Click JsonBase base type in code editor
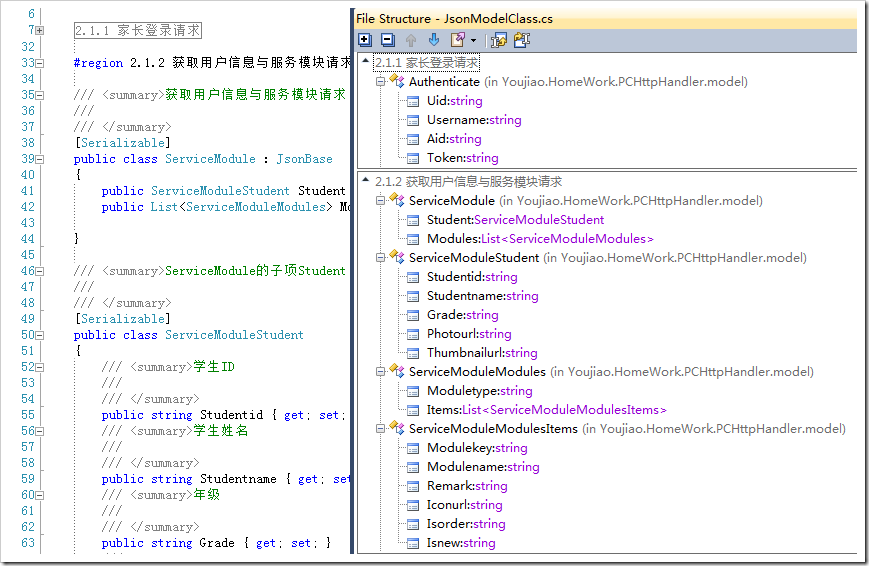The image size is (869, 566). (304, 159)
